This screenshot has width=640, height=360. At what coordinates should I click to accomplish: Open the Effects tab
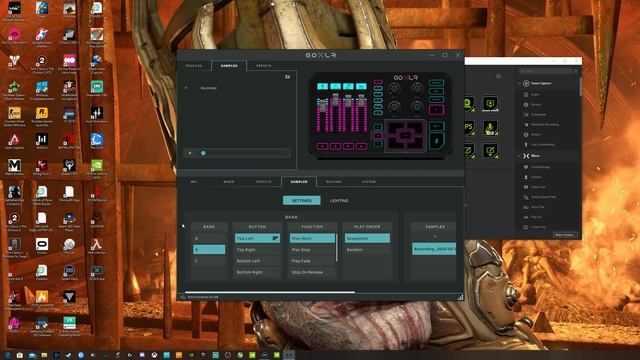tap(264, 182)
